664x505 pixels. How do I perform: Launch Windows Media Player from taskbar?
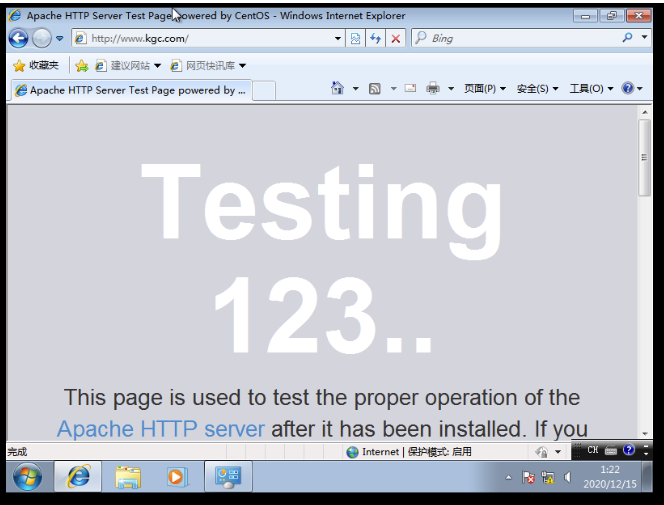pos(177,477)
